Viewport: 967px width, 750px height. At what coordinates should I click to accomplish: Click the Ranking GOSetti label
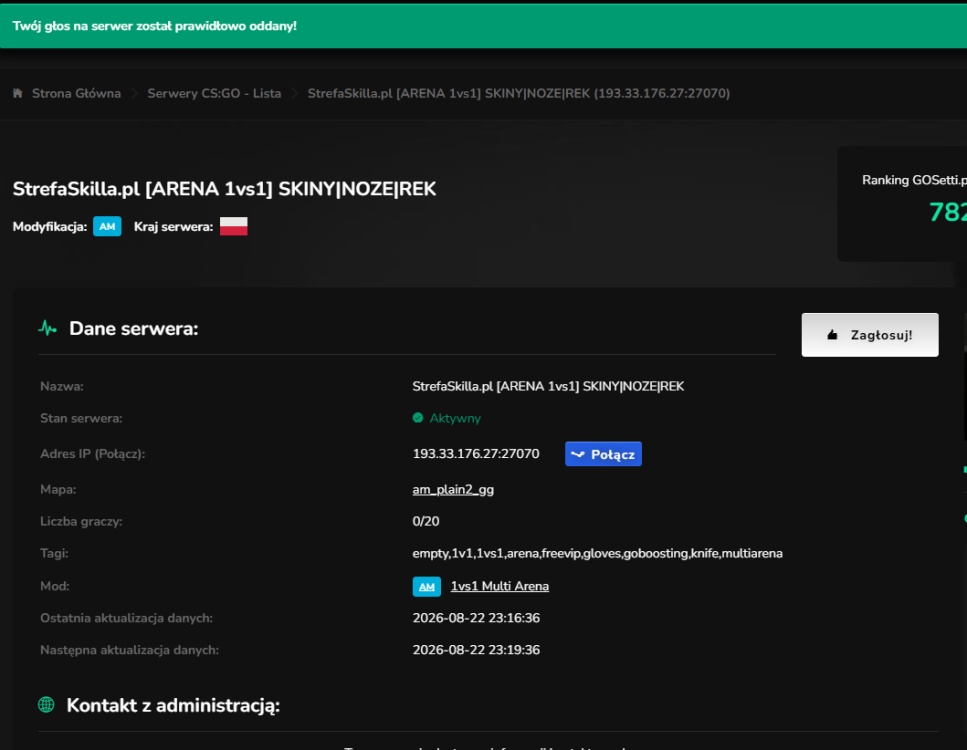coord(915,180)
